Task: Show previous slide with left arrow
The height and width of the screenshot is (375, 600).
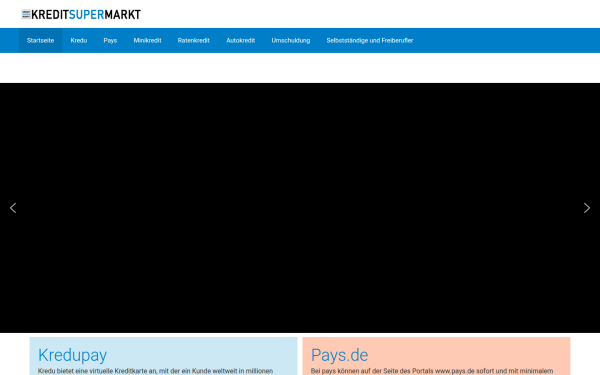Action: coord(13,208)
